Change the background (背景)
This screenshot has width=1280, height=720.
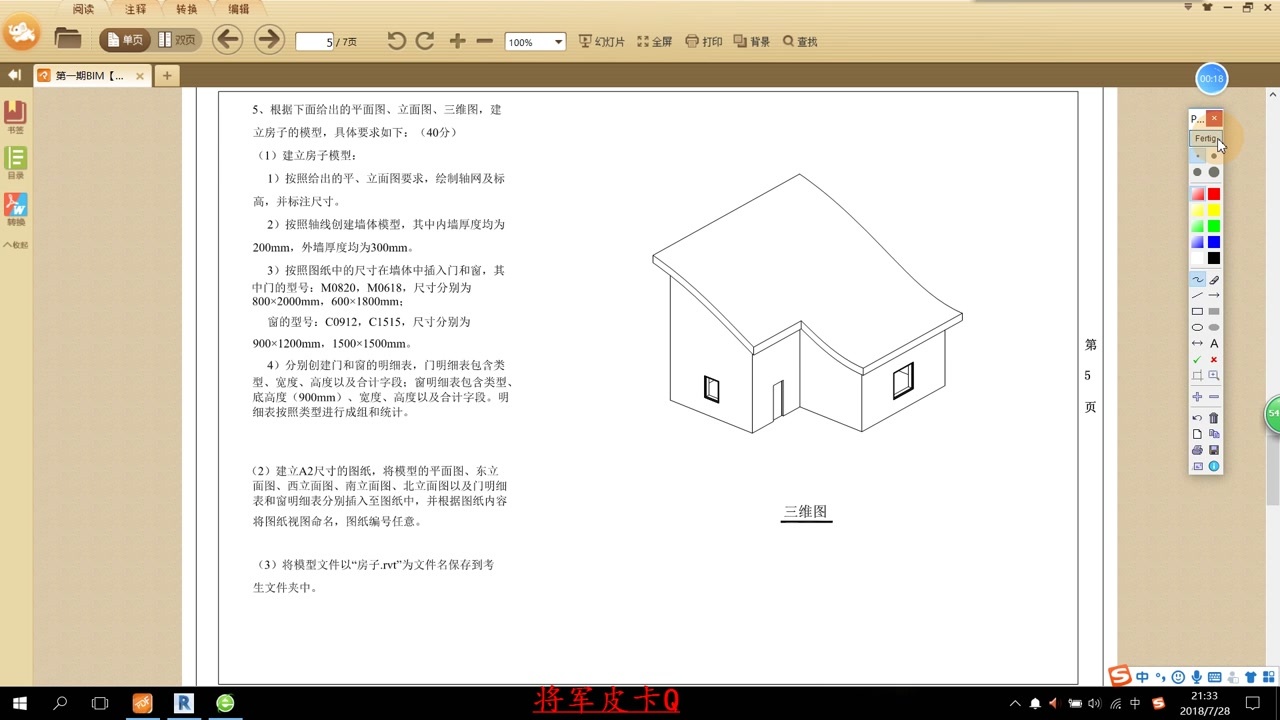point(752,42)
